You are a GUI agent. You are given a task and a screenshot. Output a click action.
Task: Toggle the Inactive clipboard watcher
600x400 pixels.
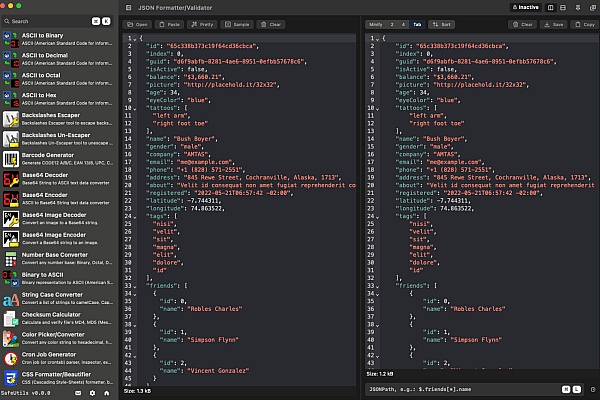[x=526, y=7]
